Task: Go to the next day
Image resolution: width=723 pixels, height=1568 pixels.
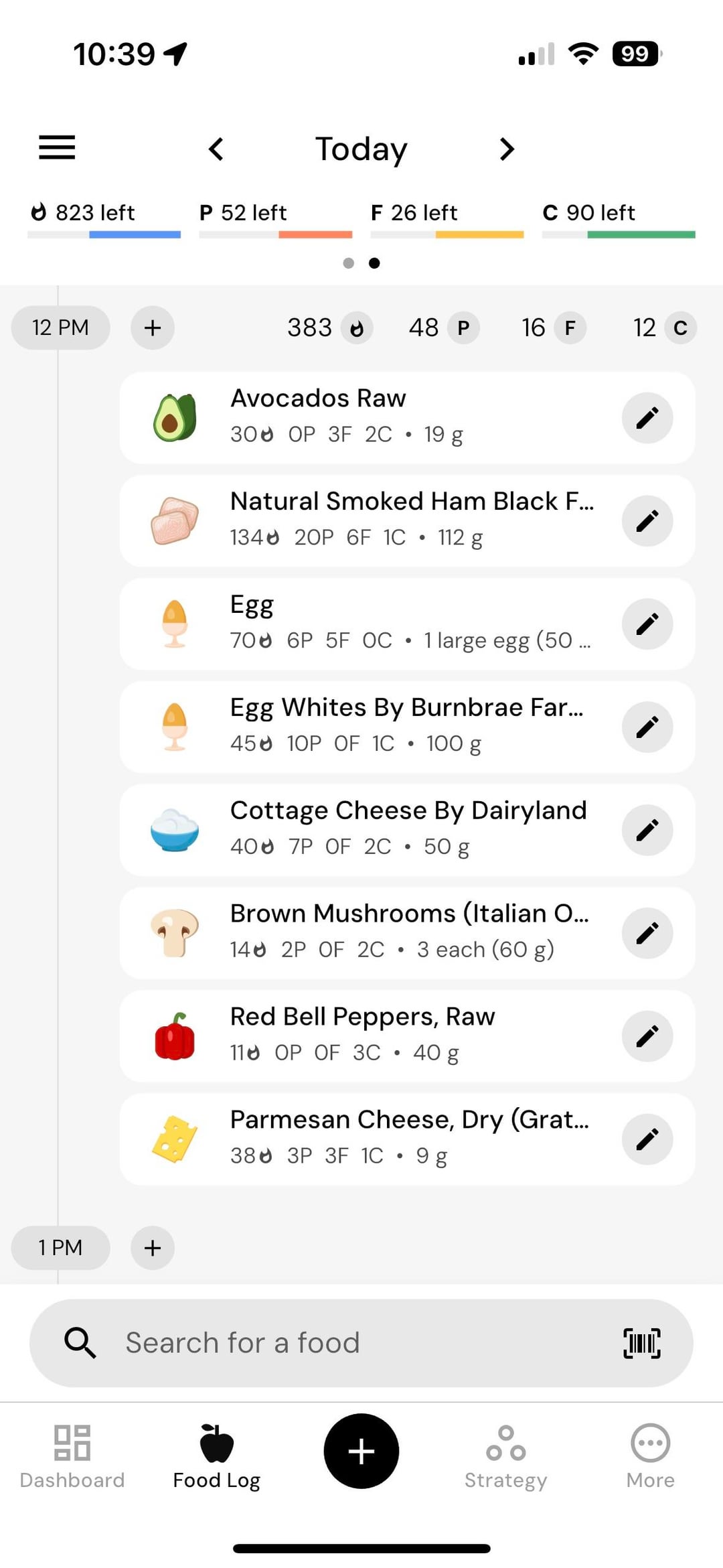Action: pyautogui.click(x=507, y=149)
